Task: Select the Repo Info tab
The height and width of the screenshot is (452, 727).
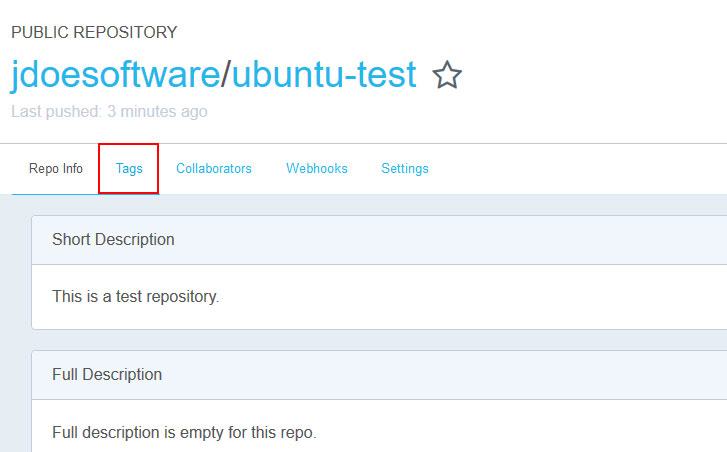Action: 56,168
